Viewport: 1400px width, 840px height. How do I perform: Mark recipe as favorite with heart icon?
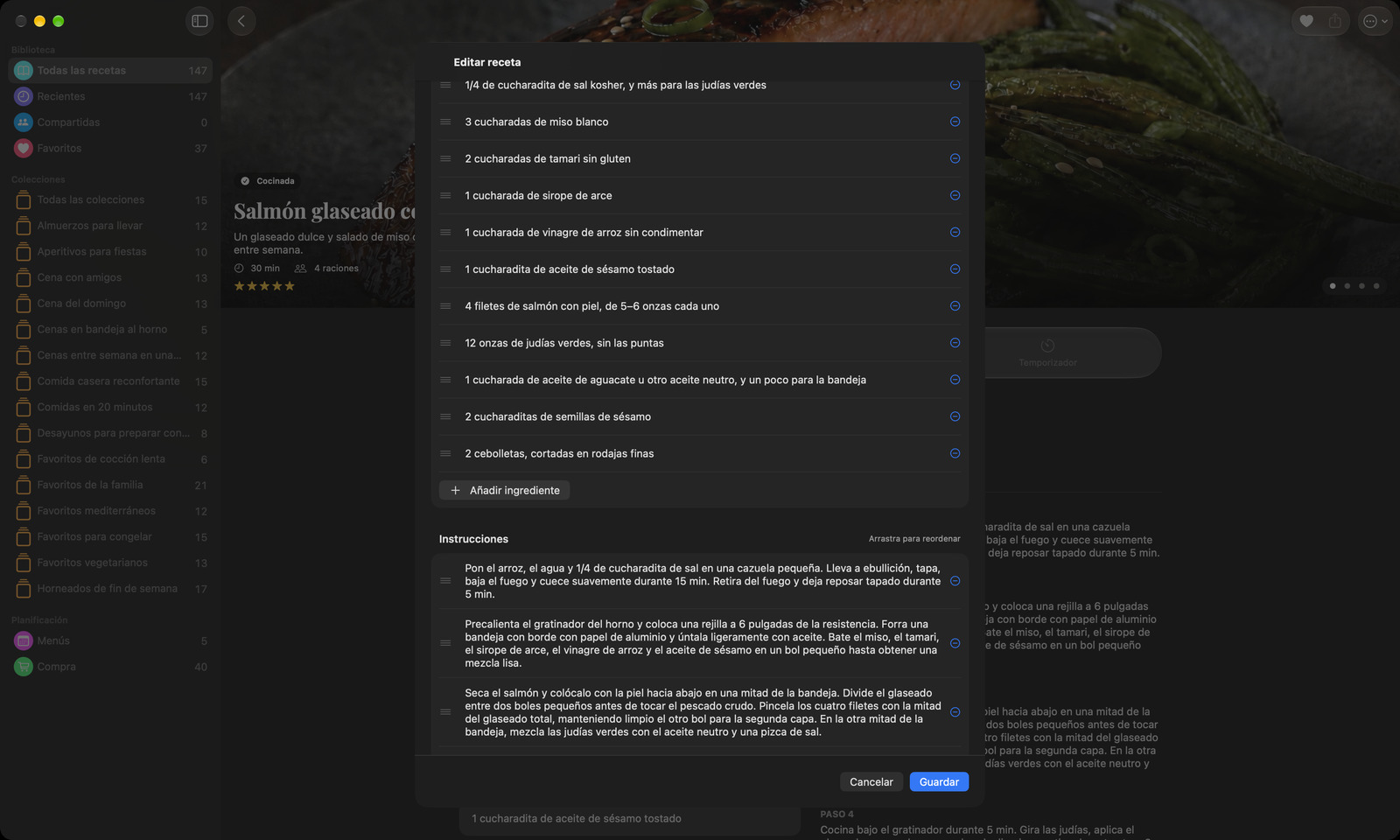pos(1306,21)
